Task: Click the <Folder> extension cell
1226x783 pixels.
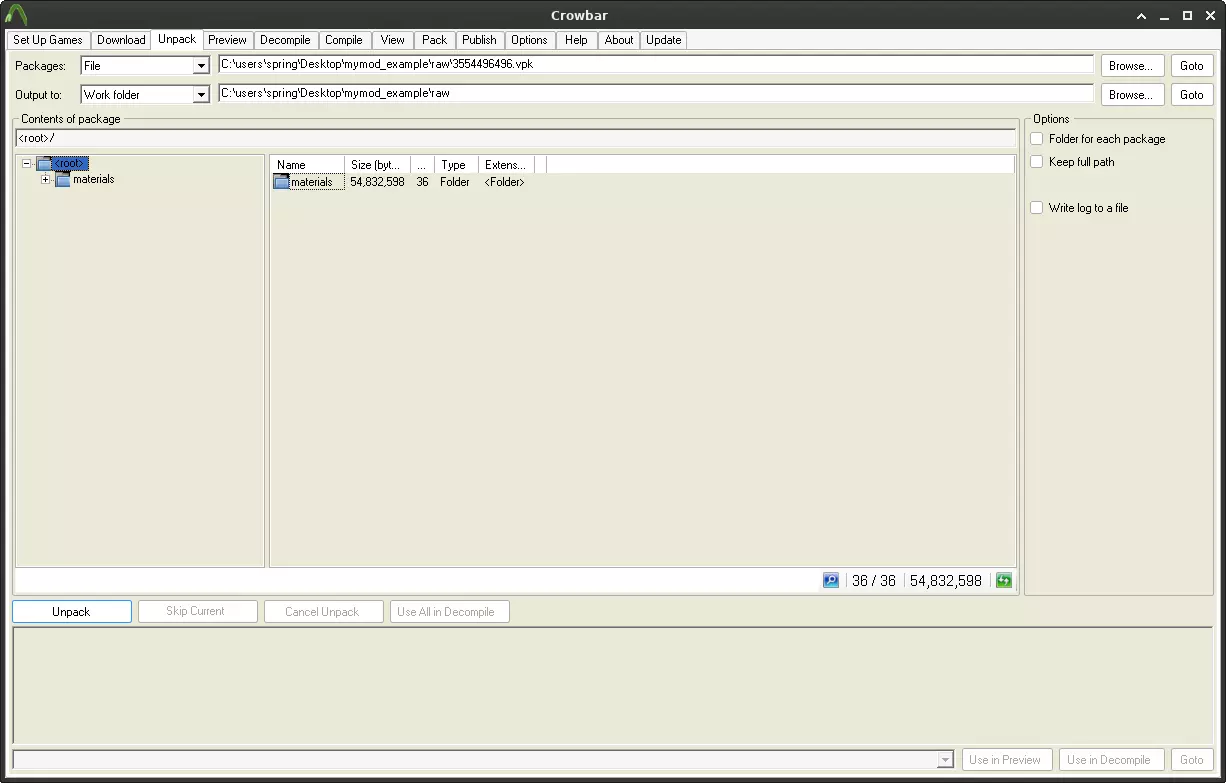Action: pos(505,182)
